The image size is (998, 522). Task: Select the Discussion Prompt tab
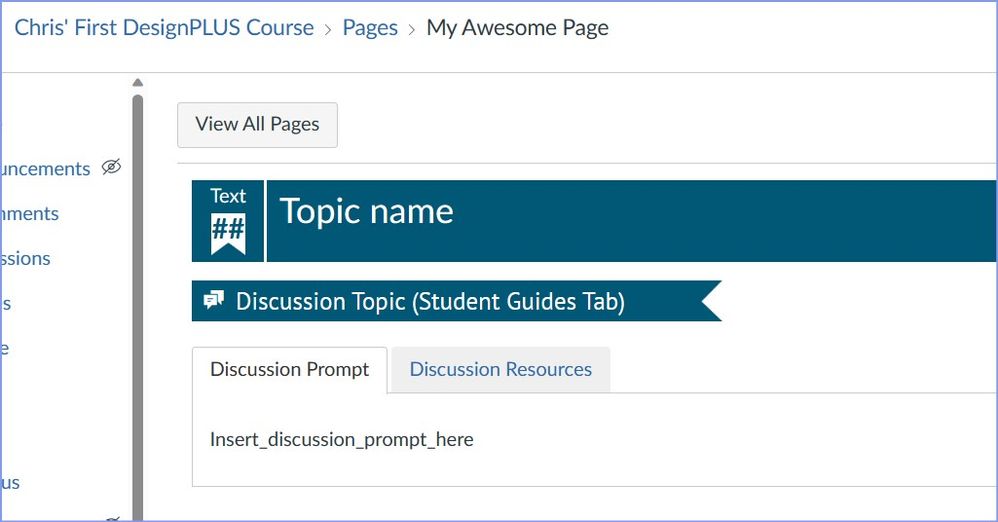pos(289,369)
